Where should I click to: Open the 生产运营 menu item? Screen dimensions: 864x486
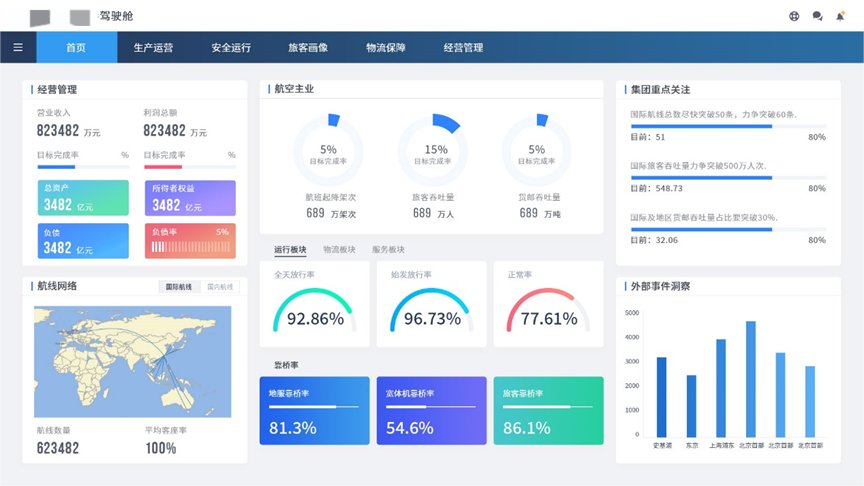pos(153,47)
